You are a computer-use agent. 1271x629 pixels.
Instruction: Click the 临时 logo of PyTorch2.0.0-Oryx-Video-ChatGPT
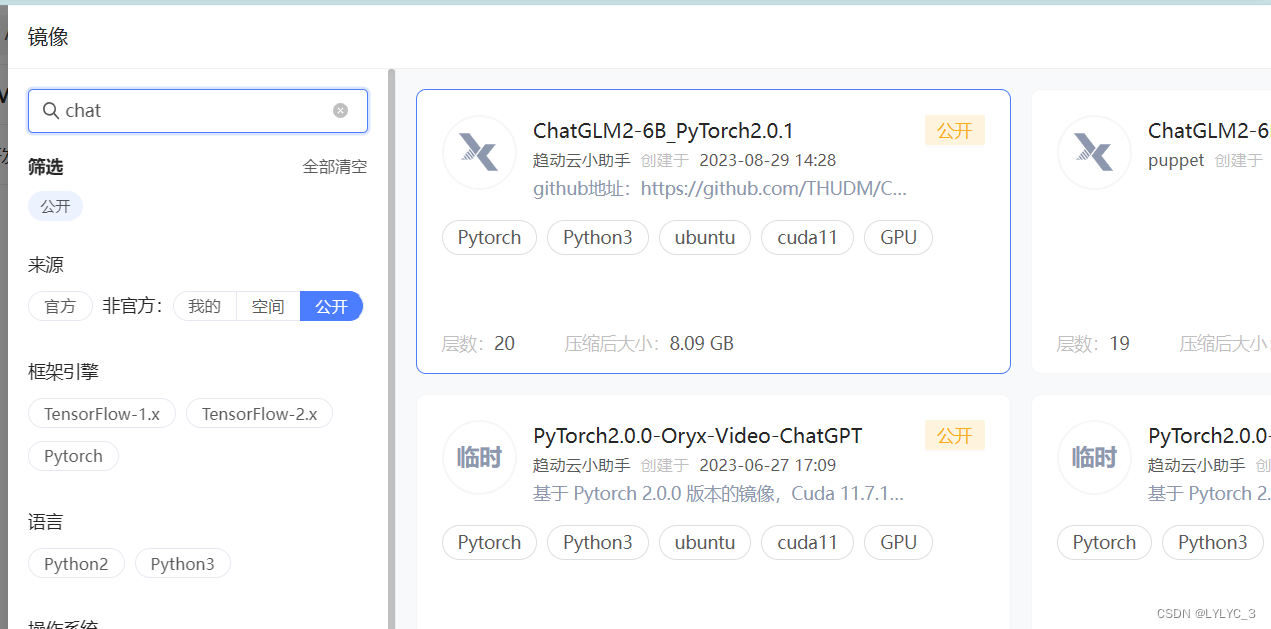click(479, 457)
